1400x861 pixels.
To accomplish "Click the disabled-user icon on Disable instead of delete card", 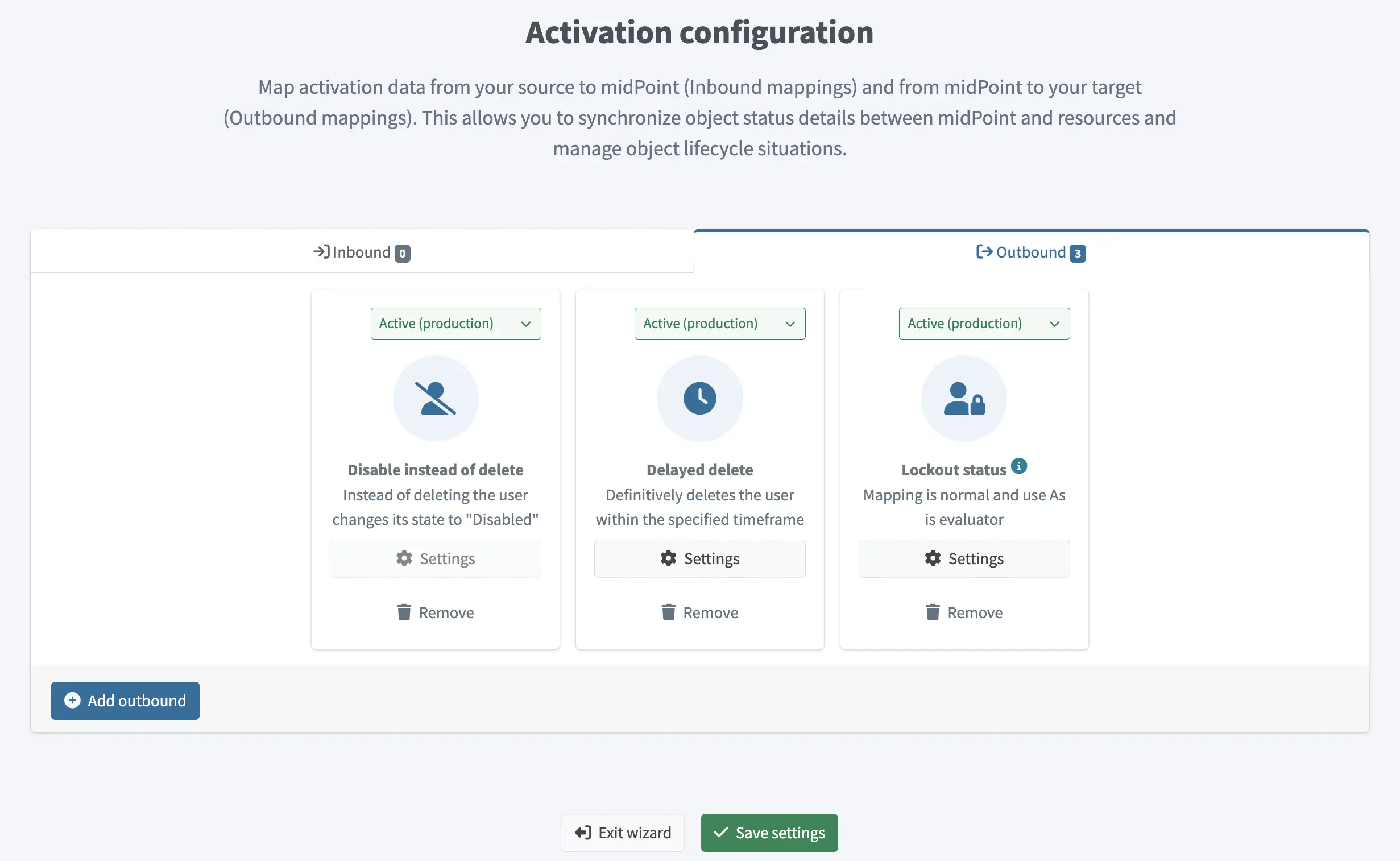I will point(435,398).
